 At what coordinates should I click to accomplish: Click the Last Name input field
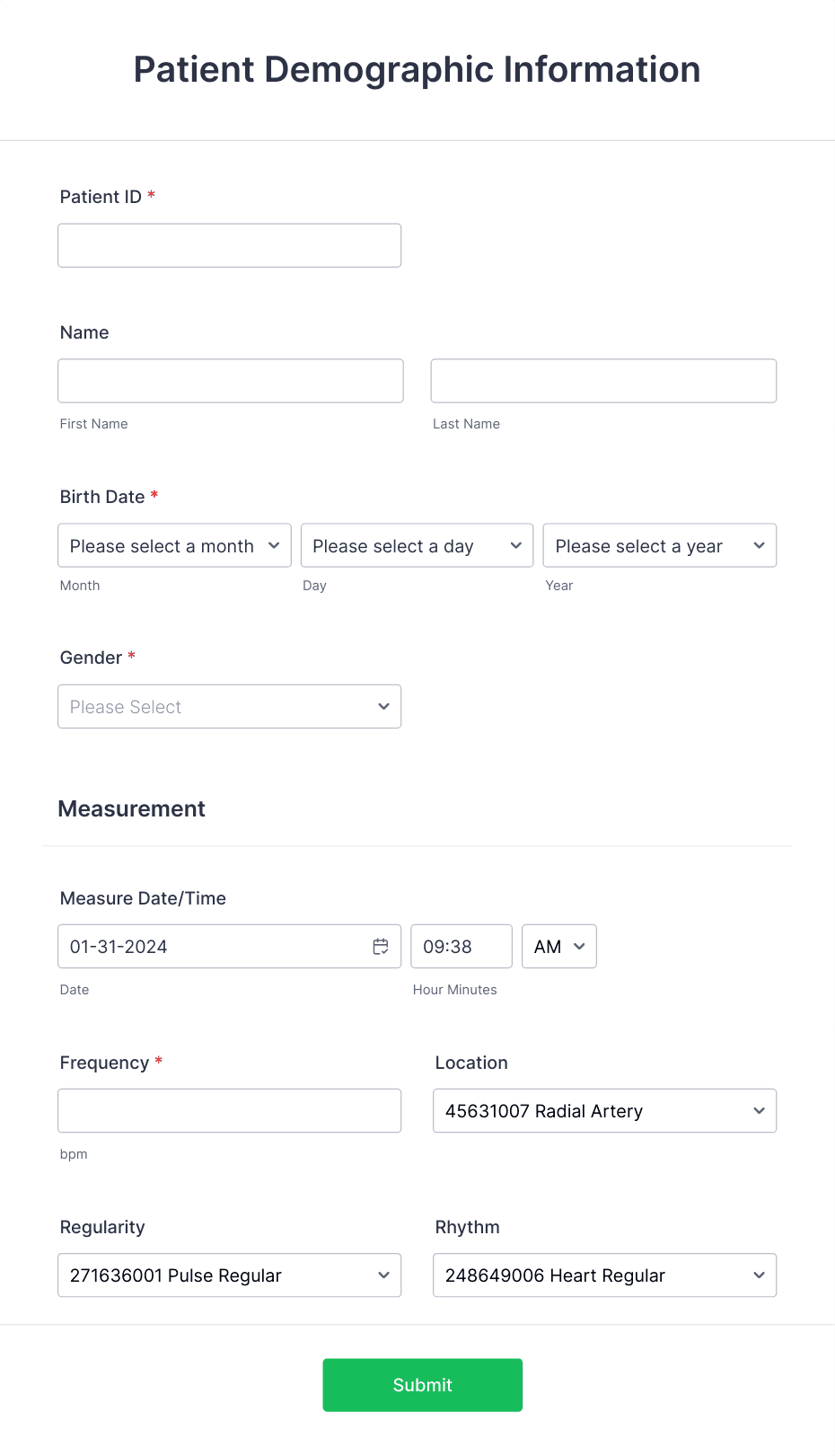pos(602,380)
